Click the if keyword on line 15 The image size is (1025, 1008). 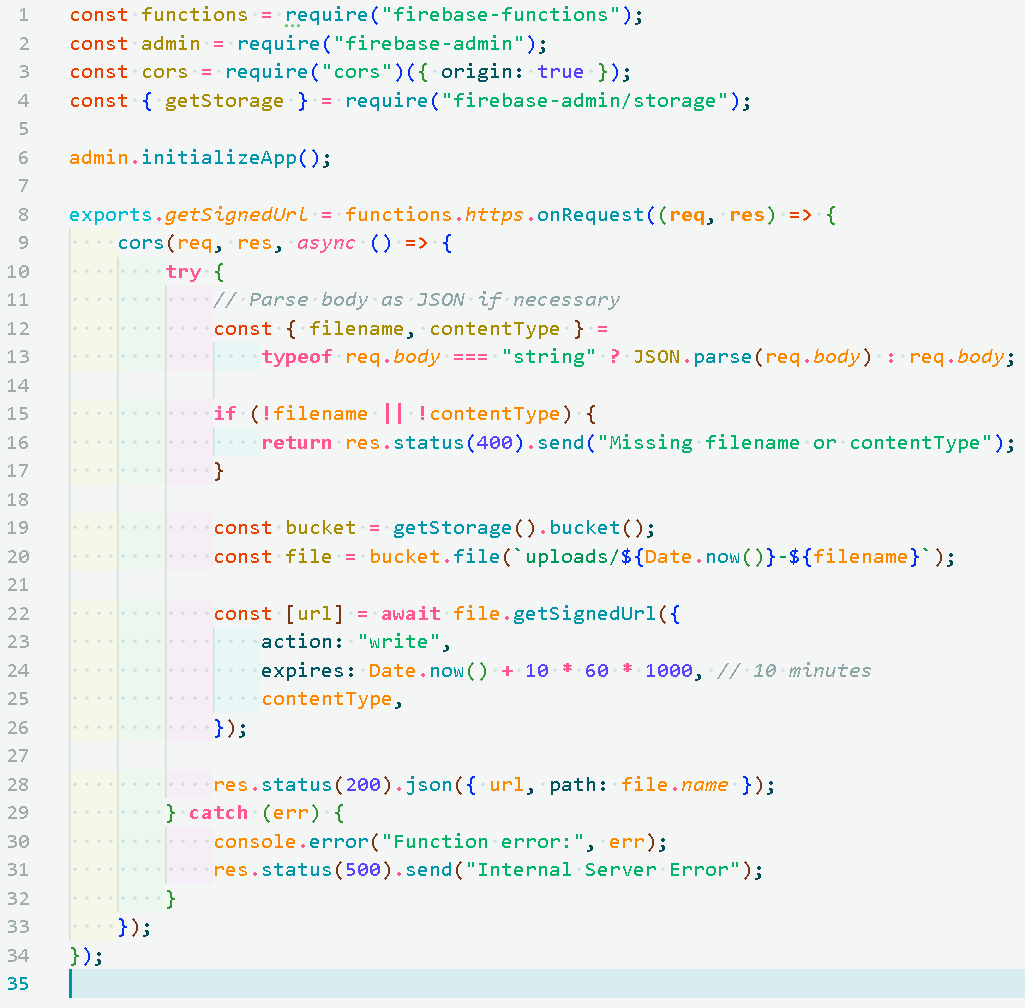coord(225,414)
